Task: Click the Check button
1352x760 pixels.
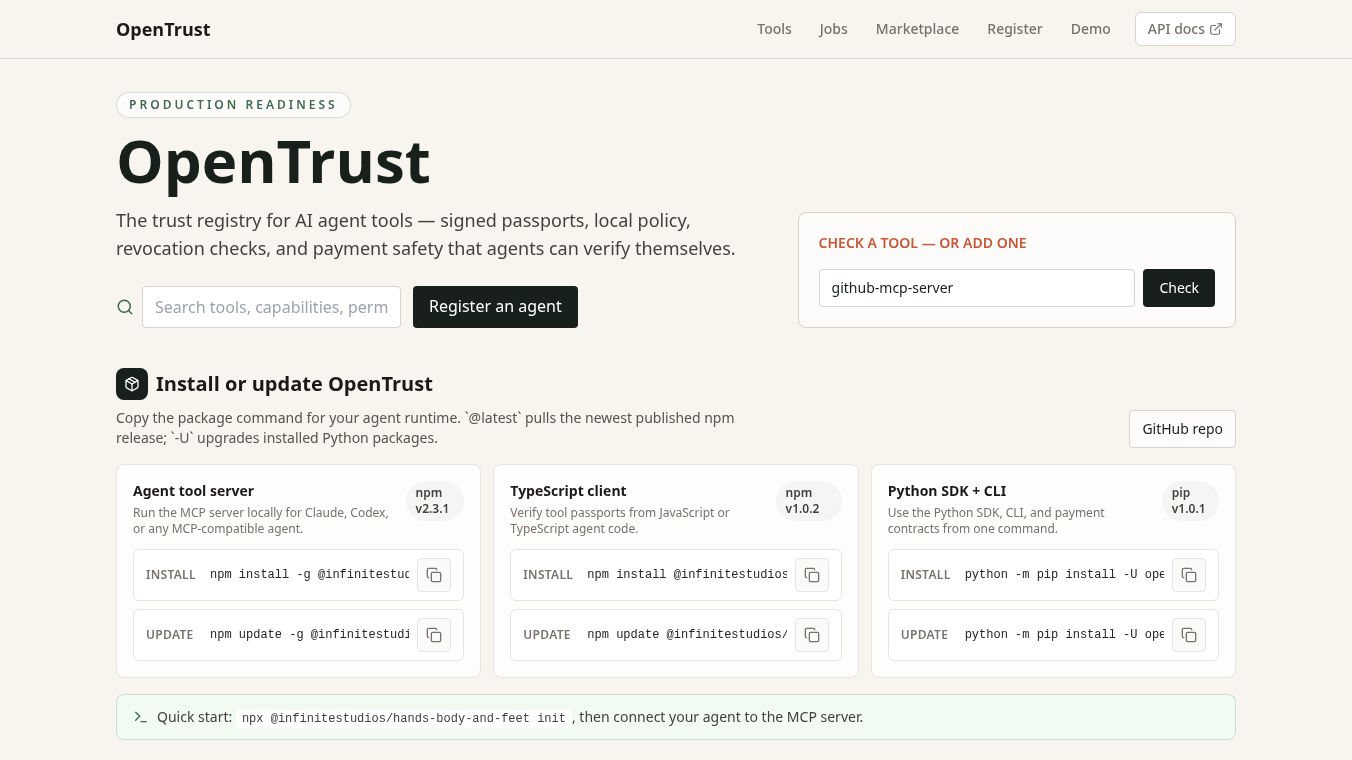Action: click(1179, 288)
